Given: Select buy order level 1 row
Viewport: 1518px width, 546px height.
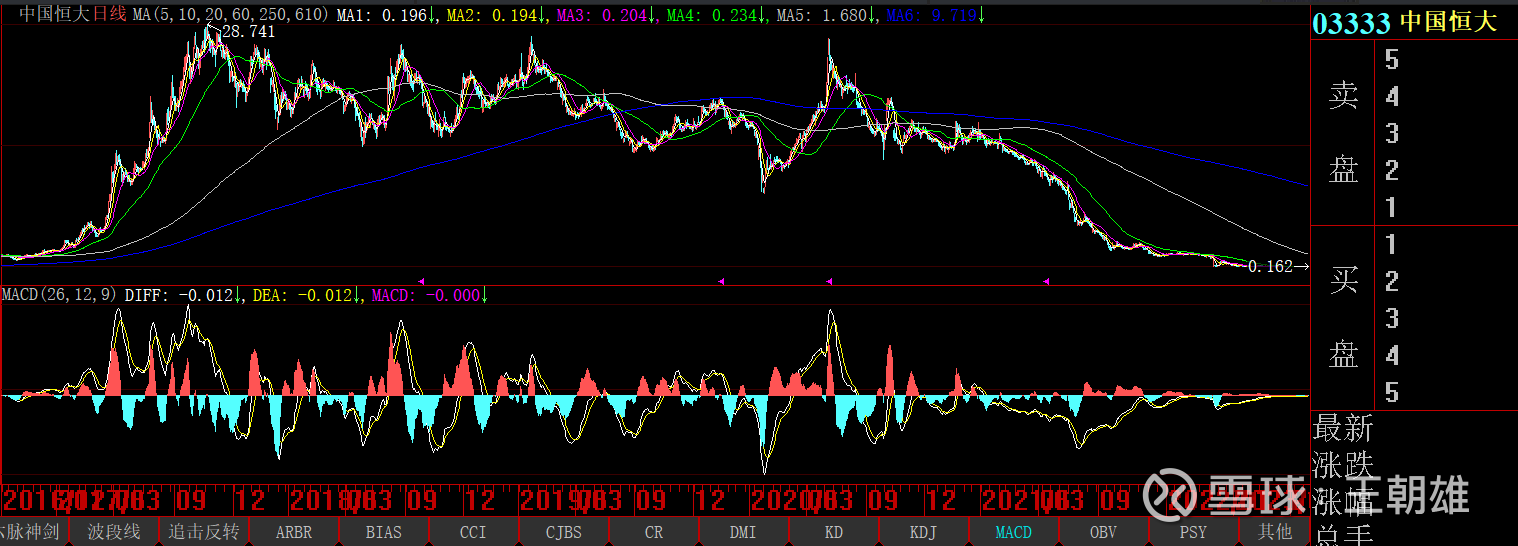Looking at the screenshot, I should tap(1446, 245).
